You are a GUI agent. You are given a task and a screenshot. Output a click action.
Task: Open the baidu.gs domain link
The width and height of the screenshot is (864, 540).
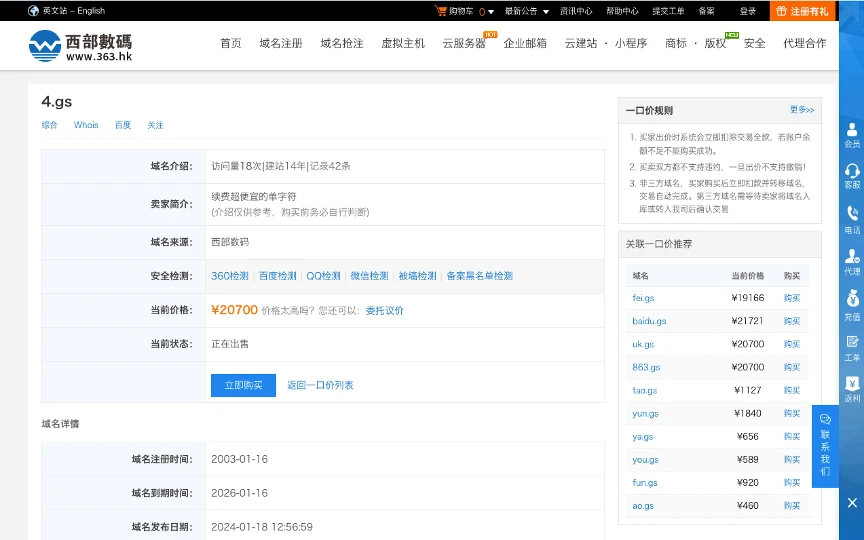point(649,321)
